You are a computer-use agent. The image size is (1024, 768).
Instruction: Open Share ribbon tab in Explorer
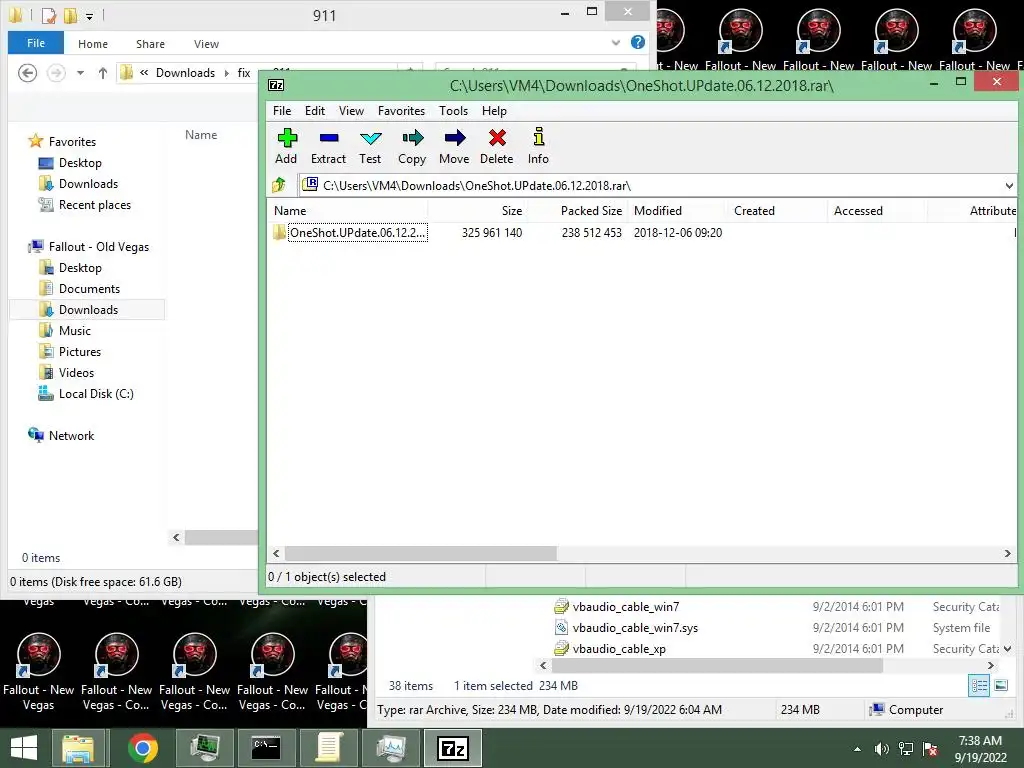[x=150, y=44]
